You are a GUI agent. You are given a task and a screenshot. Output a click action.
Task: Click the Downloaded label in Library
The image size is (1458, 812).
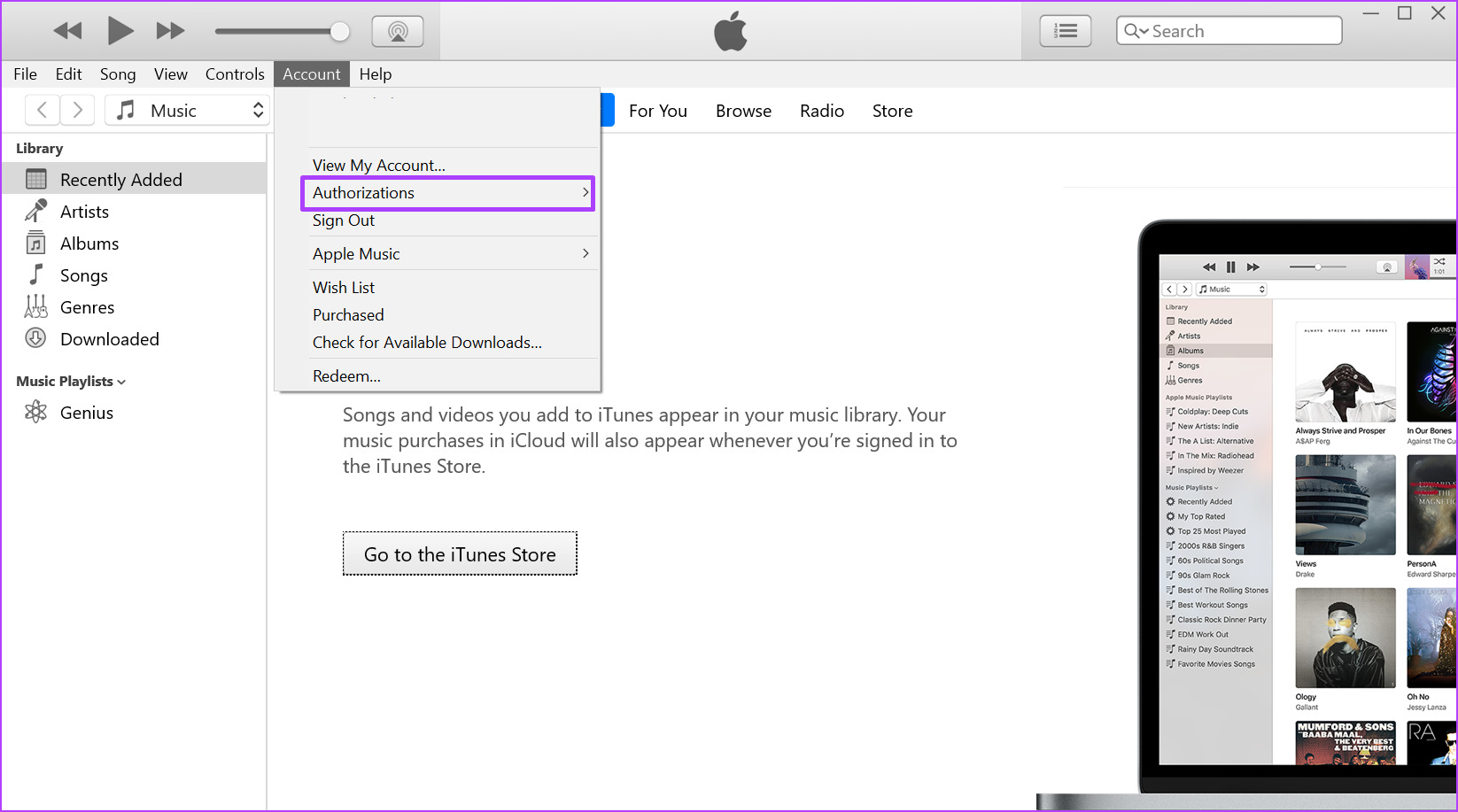(x=110, y=339)
